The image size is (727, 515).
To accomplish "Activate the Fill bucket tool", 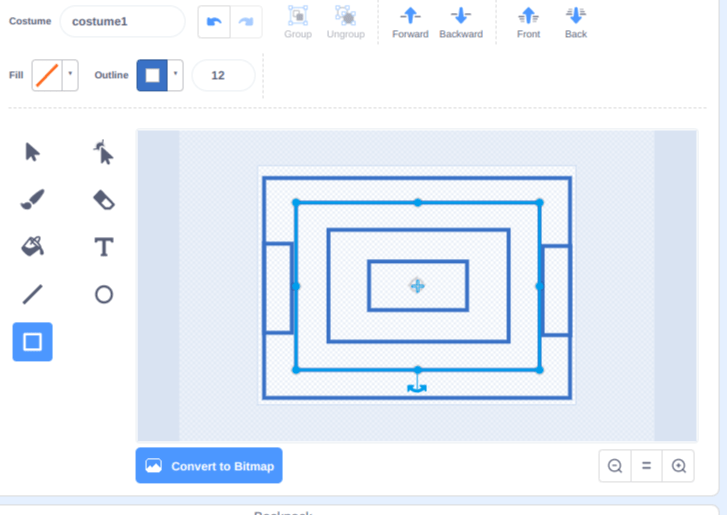I will pos(32,246).
